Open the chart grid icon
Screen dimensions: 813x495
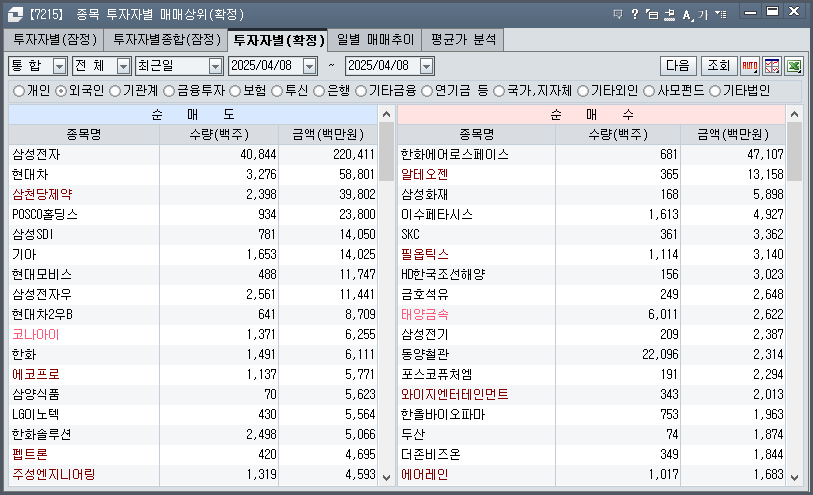tap(772, 66)
